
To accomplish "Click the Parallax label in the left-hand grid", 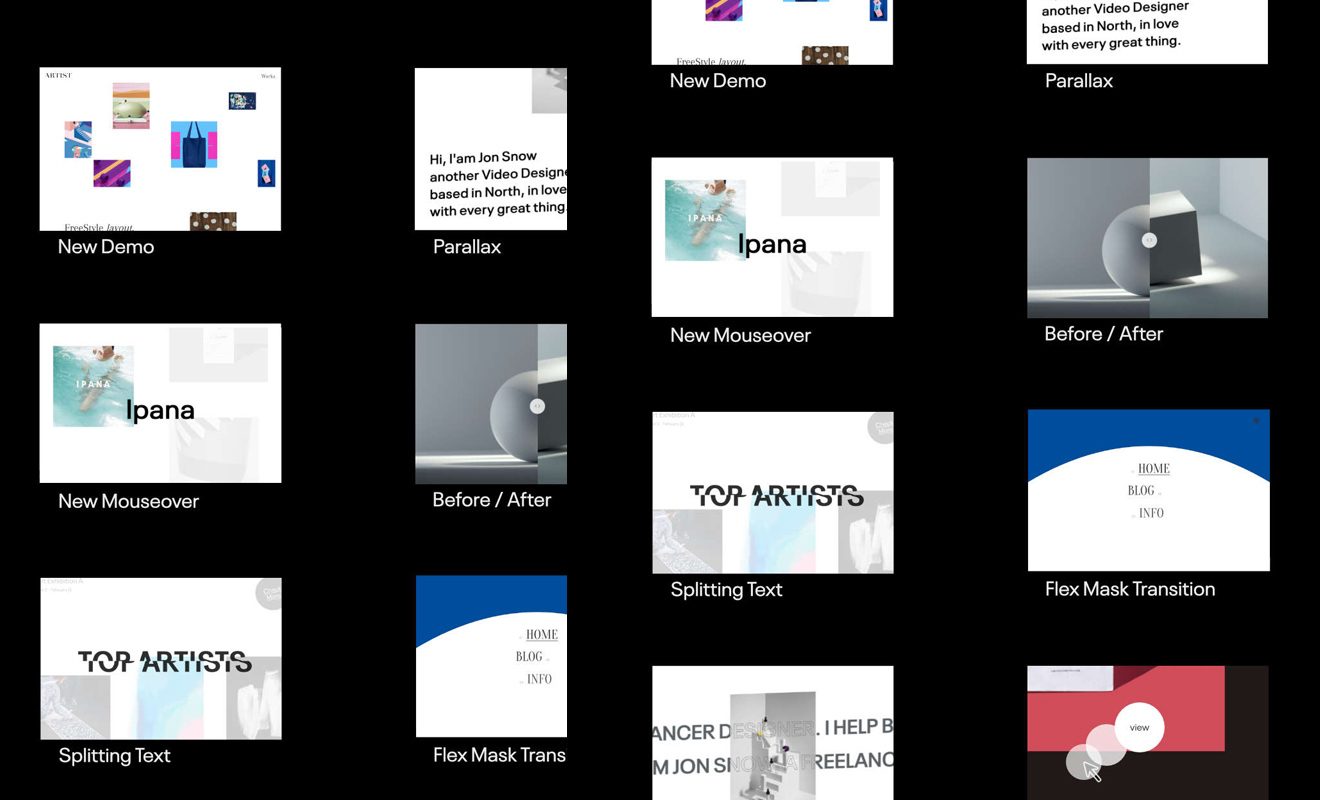I will 467,247.
